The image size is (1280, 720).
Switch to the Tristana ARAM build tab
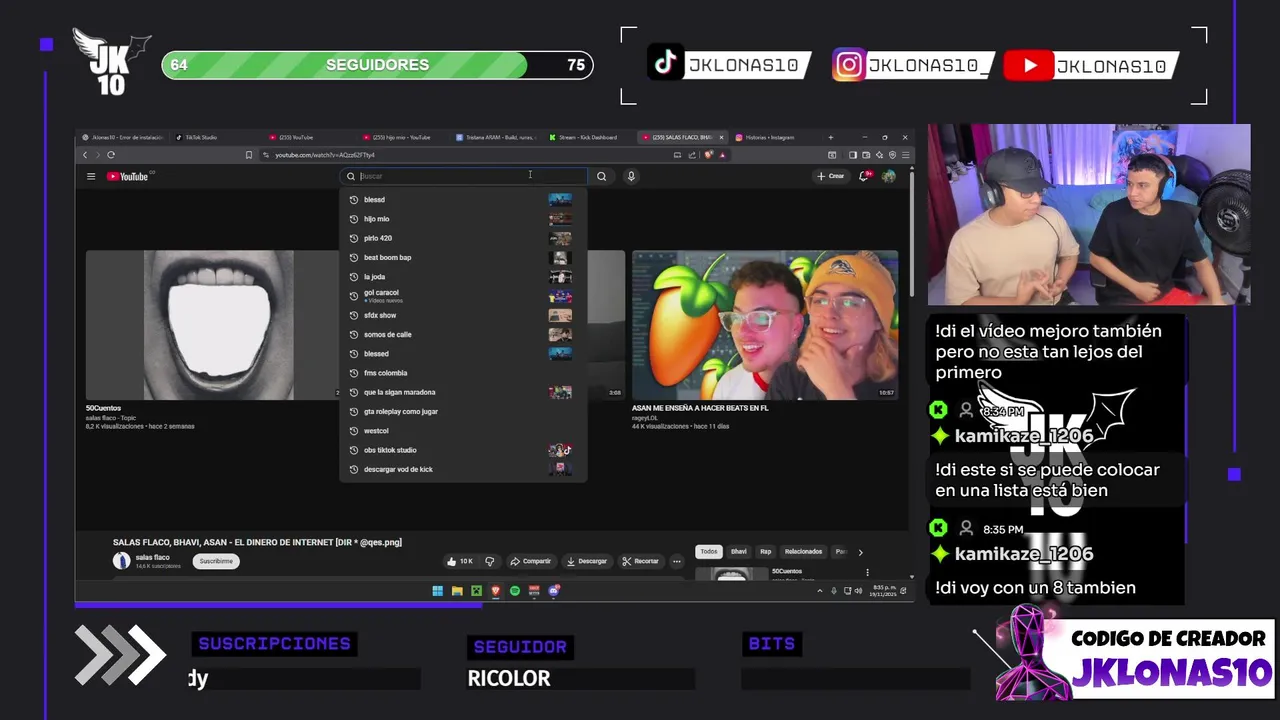495,137
